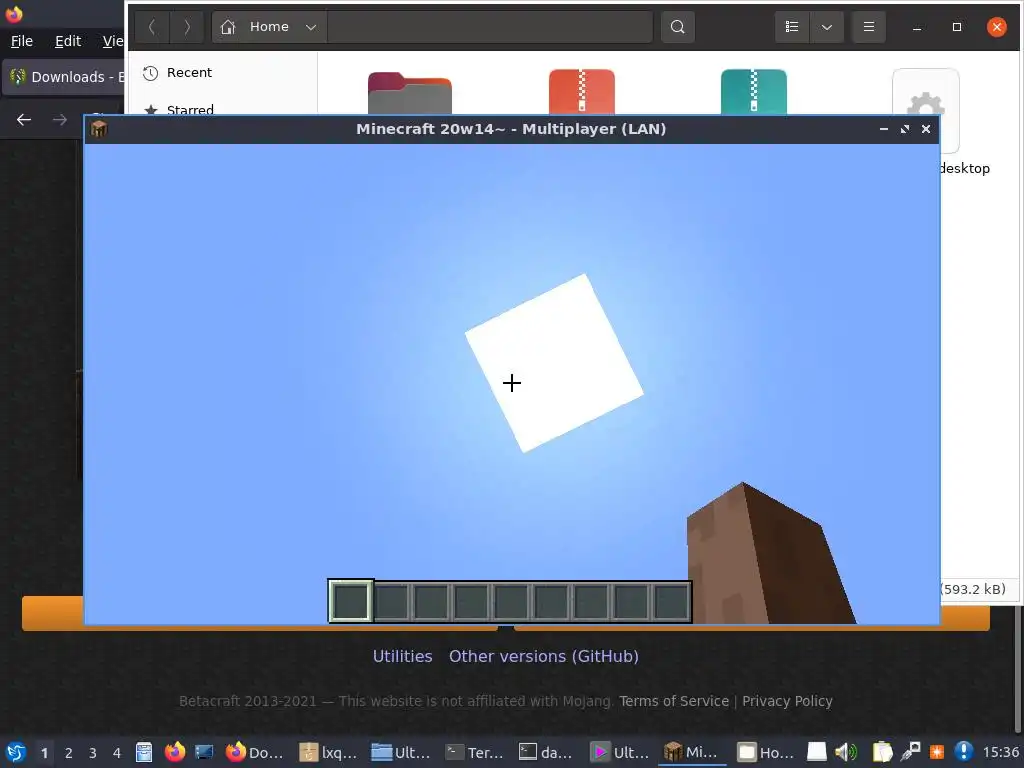Screen dimensions: 1024x768
Task: Switch the file manager to list view
Action: point(792,27)
